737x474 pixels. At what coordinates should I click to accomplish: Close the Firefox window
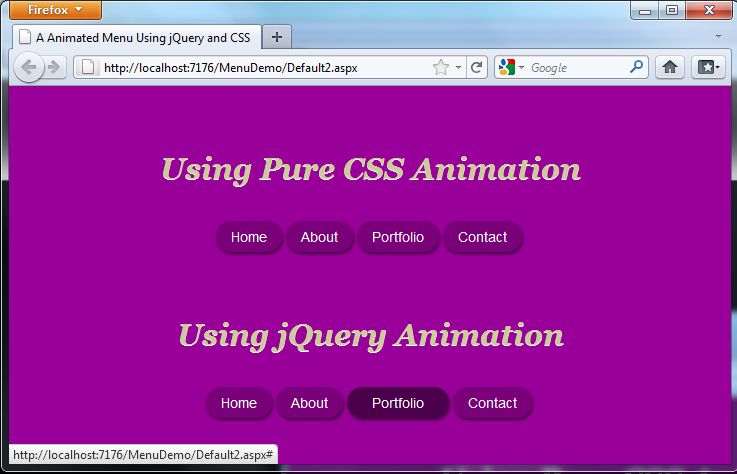(x=709, y=10)
